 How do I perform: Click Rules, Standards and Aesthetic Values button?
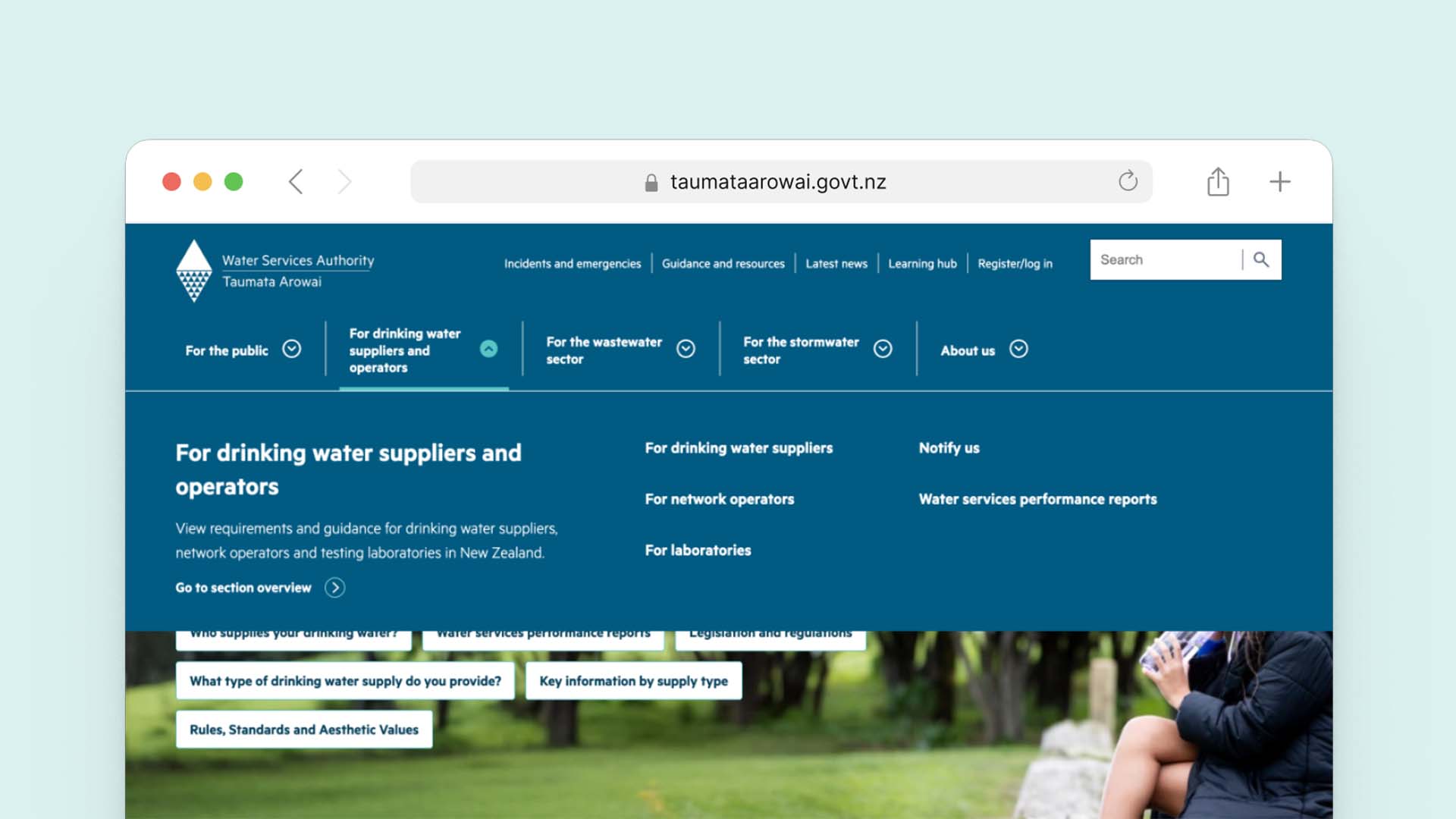(304, 730)
